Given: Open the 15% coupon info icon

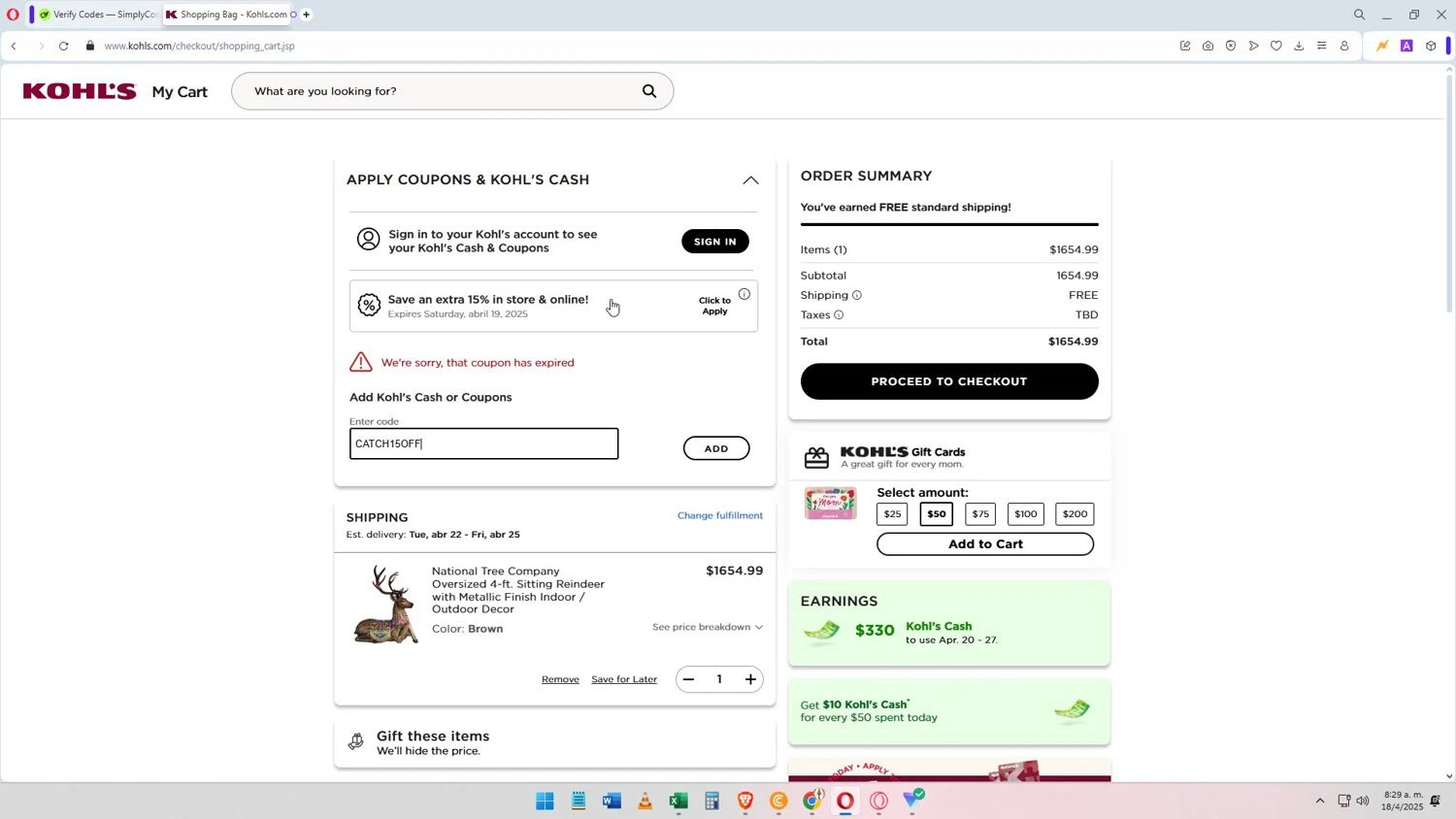Looking at the screenshot, I should tap(745, 294).
